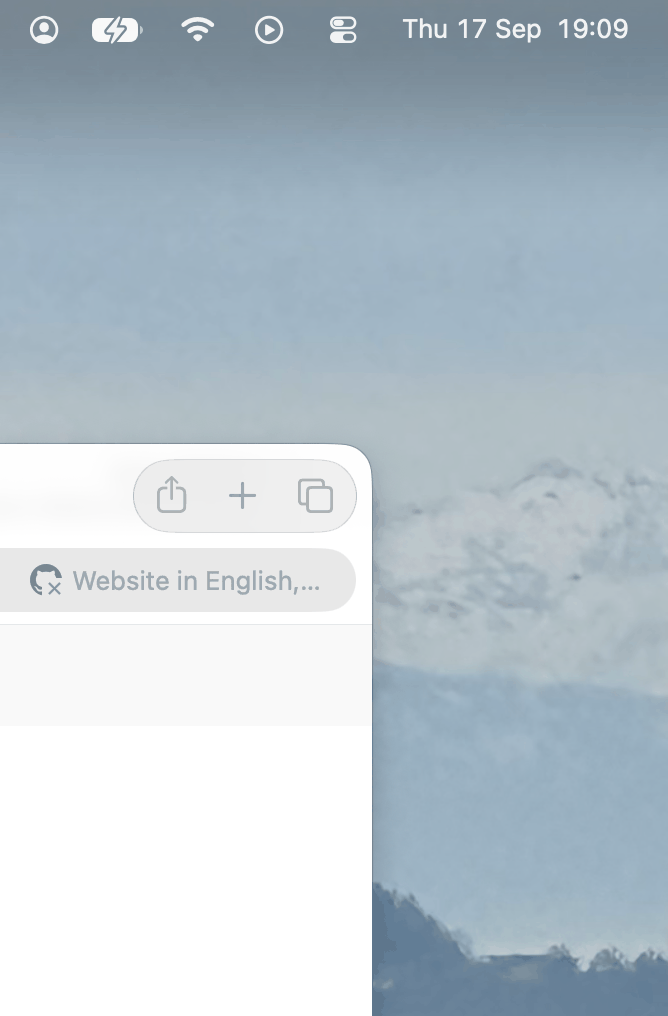Click the light gray strip below address bar

[186, 675]
